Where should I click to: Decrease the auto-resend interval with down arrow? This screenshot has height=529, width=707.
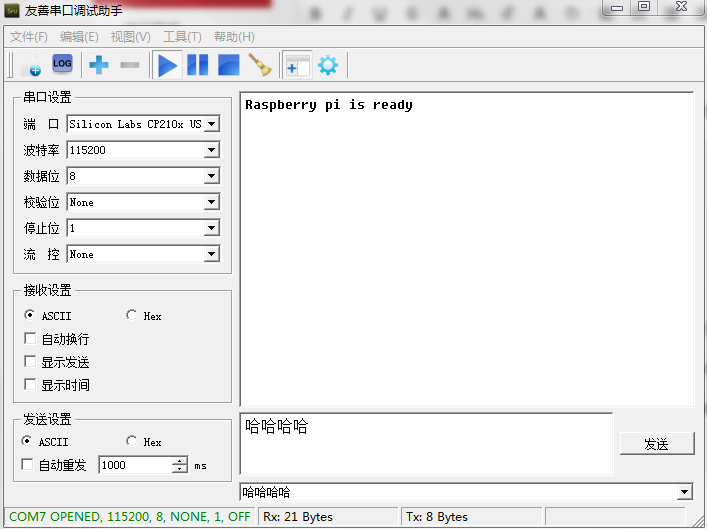(180, 469)
